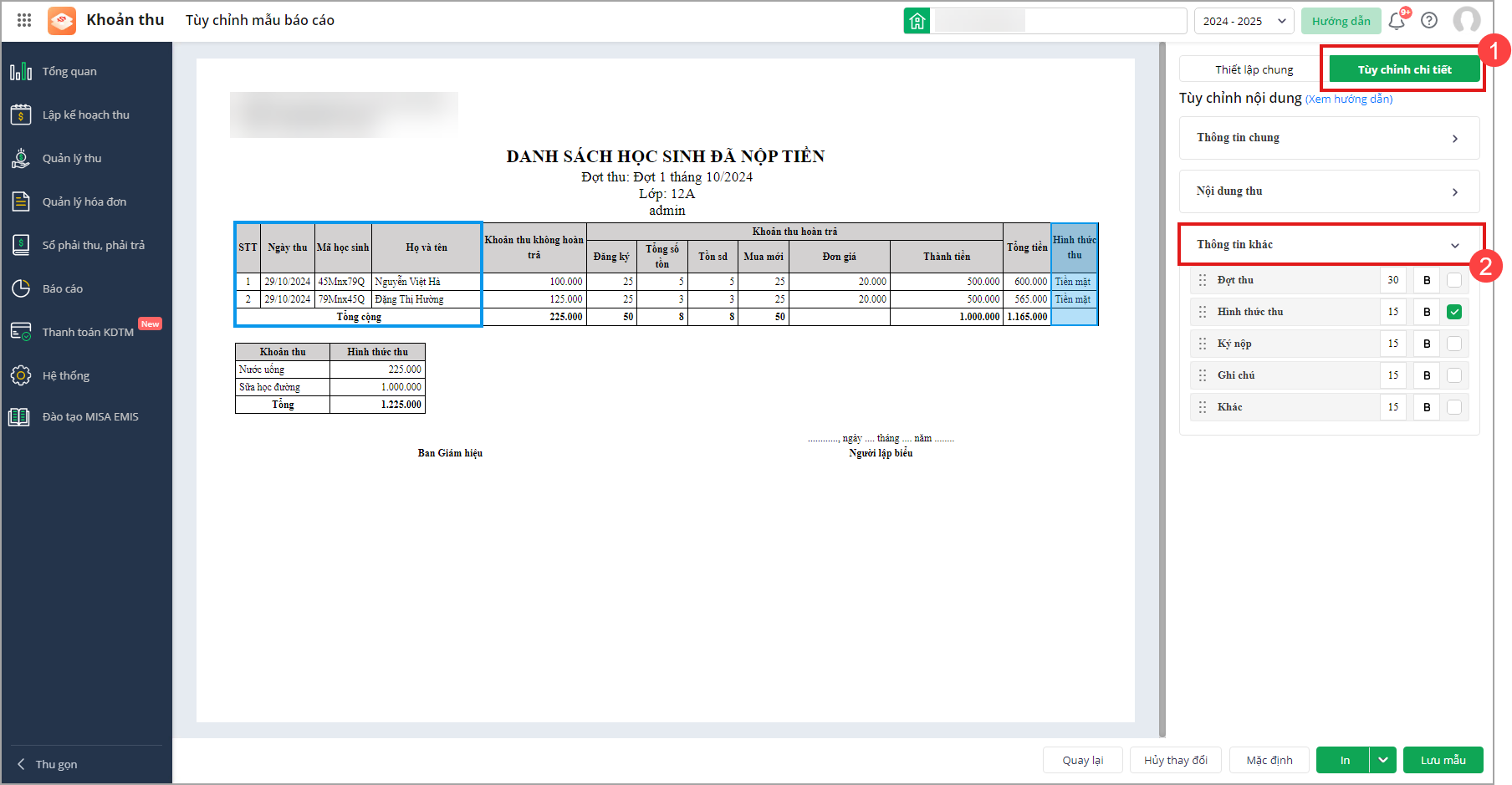This screenshot has height=785, width=1512.
Task: Switch to the Tùy chỉnh chi tiết tab
Action: click(1404, 69)
